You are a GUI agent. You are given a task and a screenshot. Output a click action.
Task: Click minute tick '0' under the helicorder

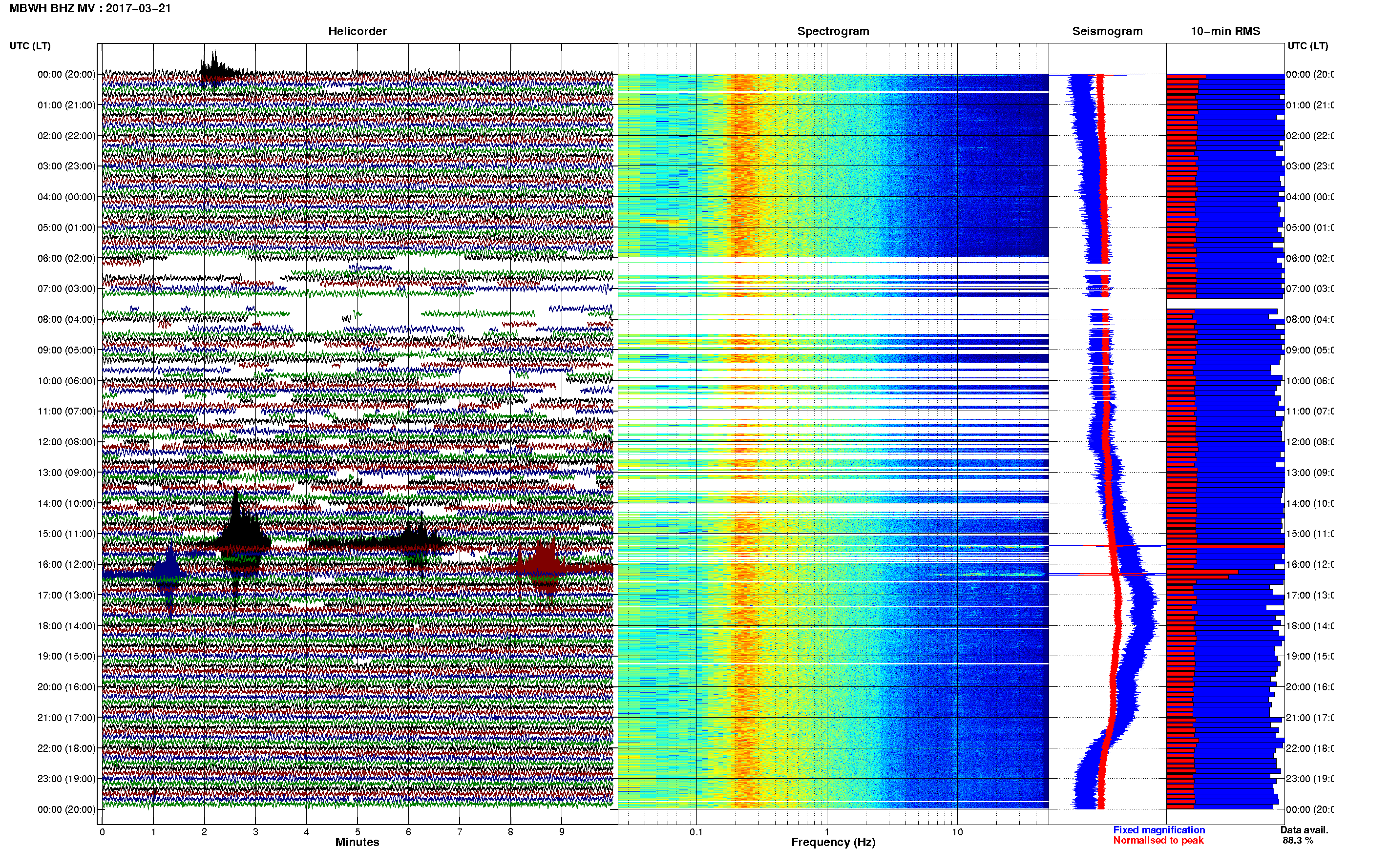tap(102, 832)
